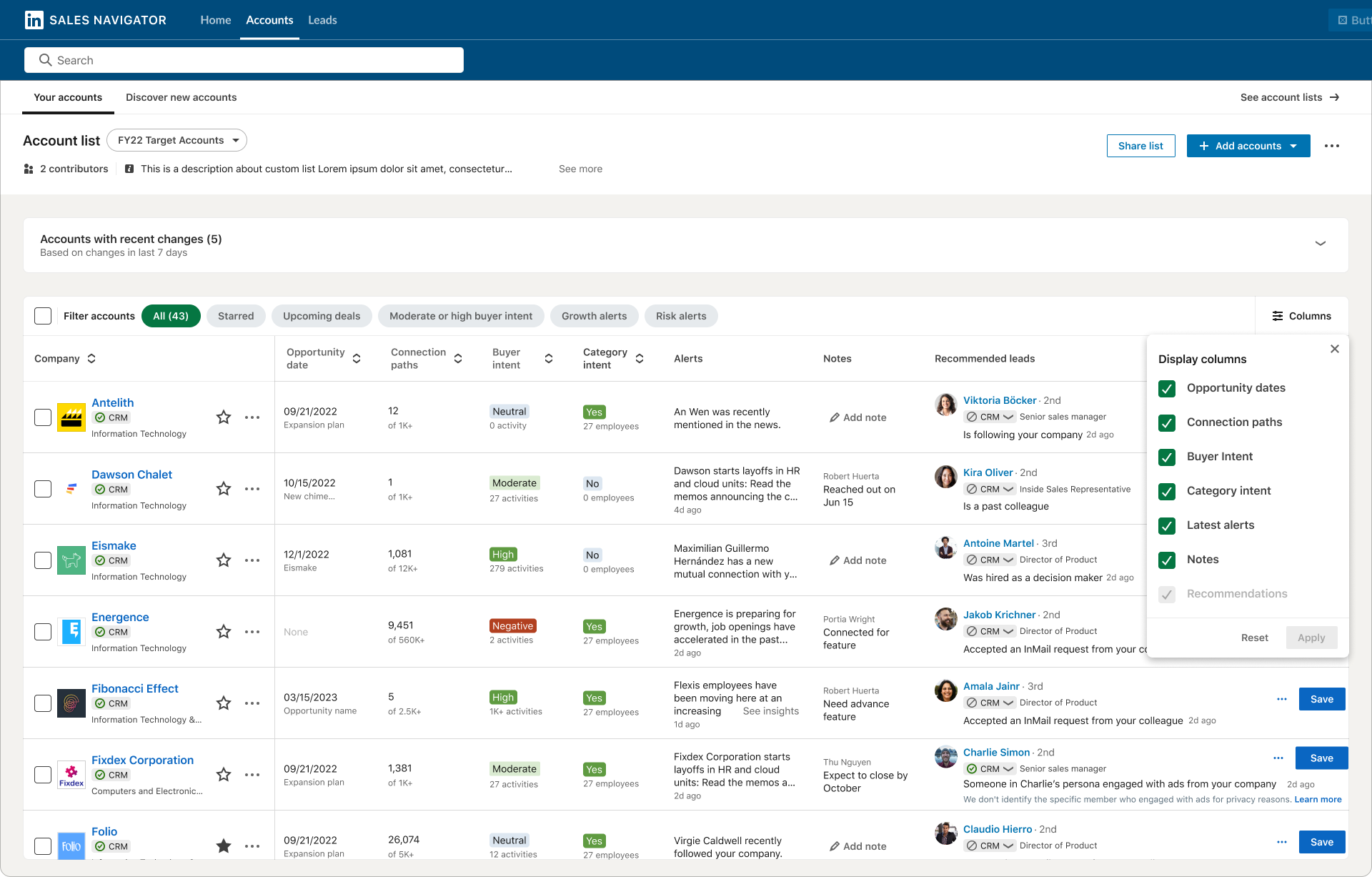Star the Fibonacci Effect account
1372x877 pixels.
click(x=224, y=703)
